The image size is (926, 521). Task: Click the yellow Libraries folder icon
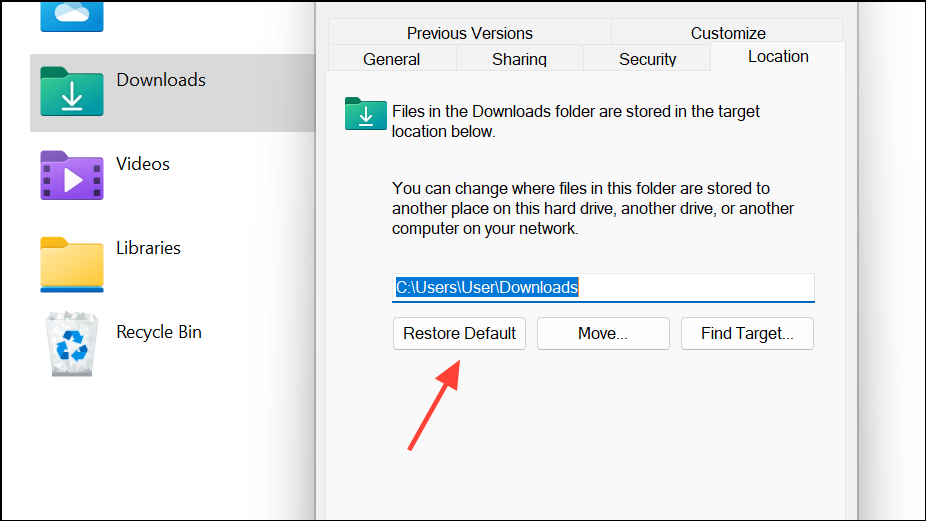click(x=71, y=264)
